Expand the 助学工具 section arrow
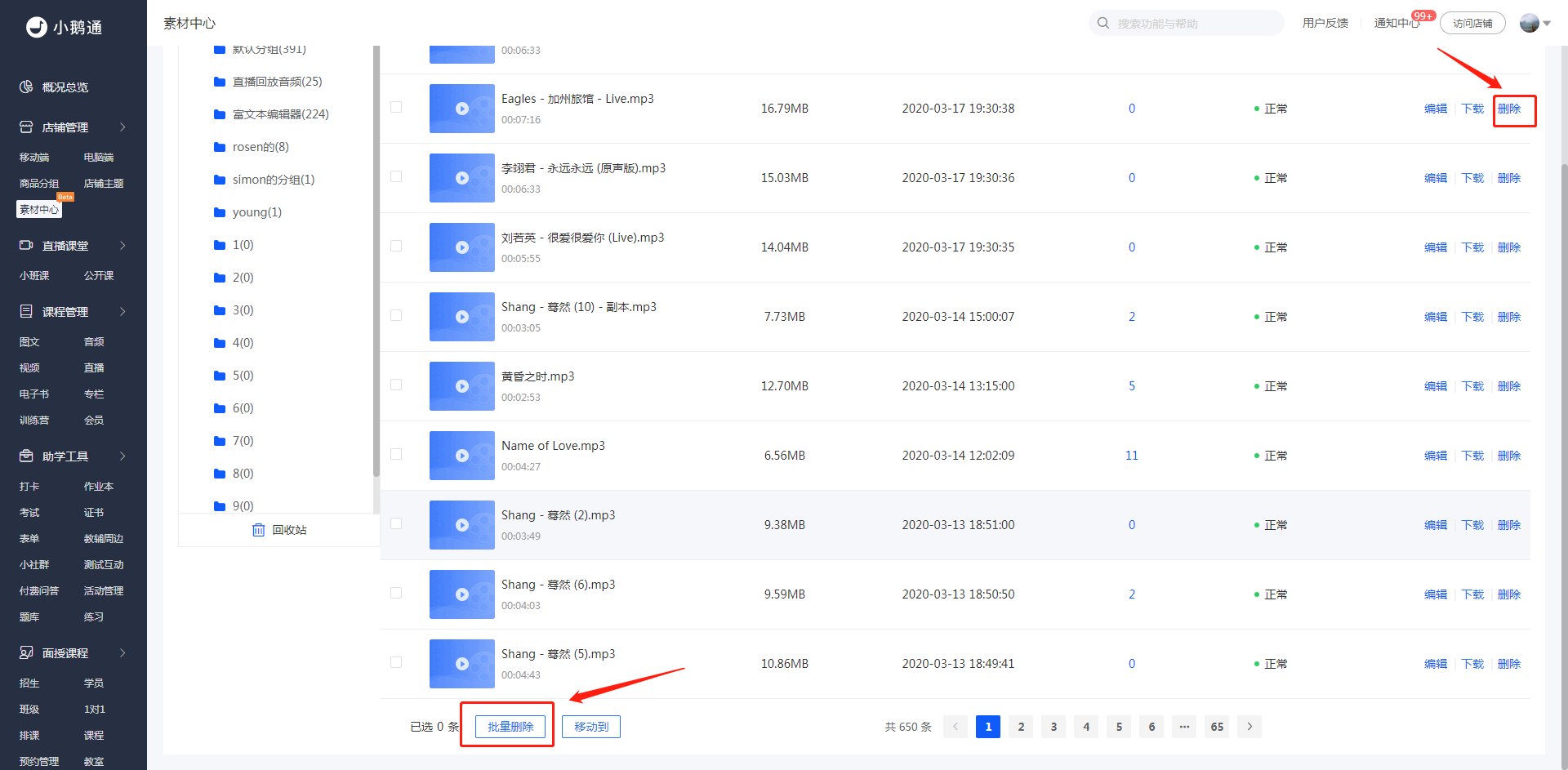This screenshot has height=770, width=1568. click(x=122, y=456)
